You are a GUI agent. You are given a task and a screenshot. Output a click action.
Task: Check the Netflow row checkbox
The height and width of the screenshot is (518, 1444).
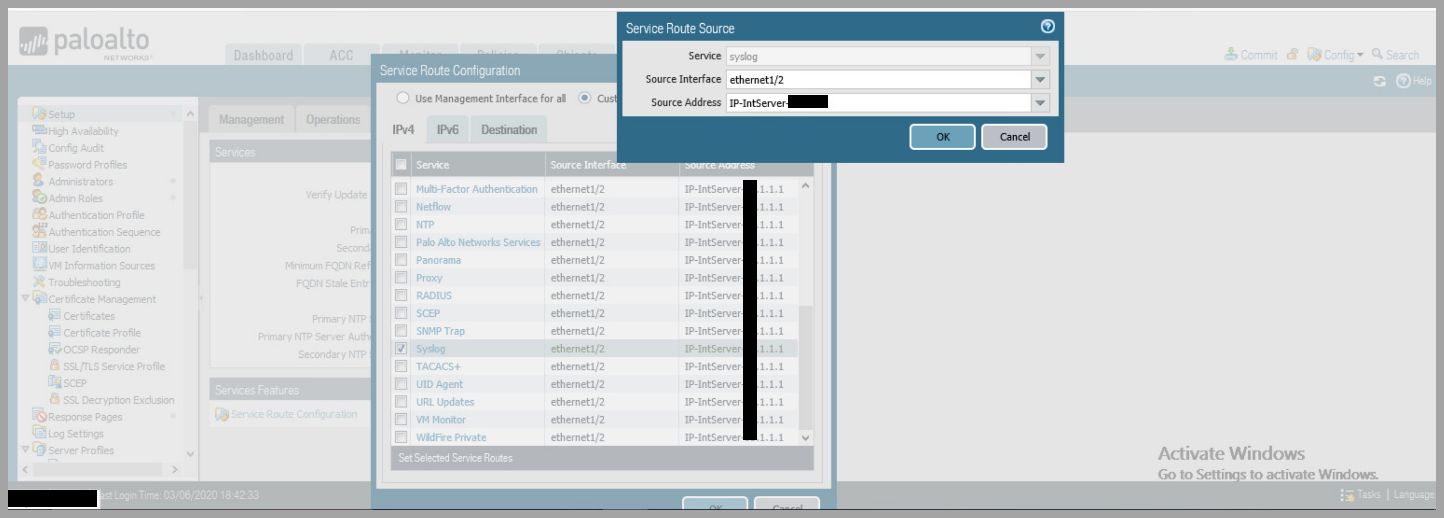[x=401, y=207]
